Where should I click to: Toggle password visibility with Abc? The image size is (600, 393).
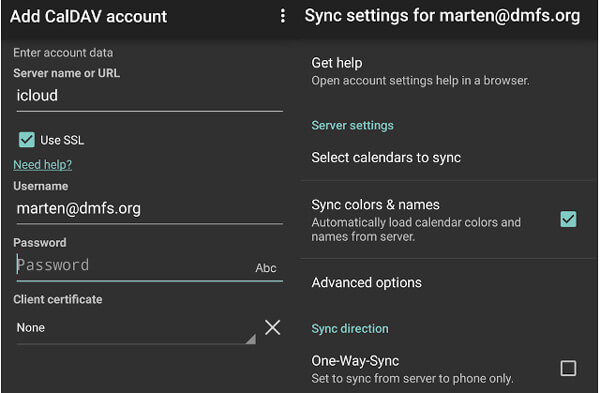click(x=266, y=267)
